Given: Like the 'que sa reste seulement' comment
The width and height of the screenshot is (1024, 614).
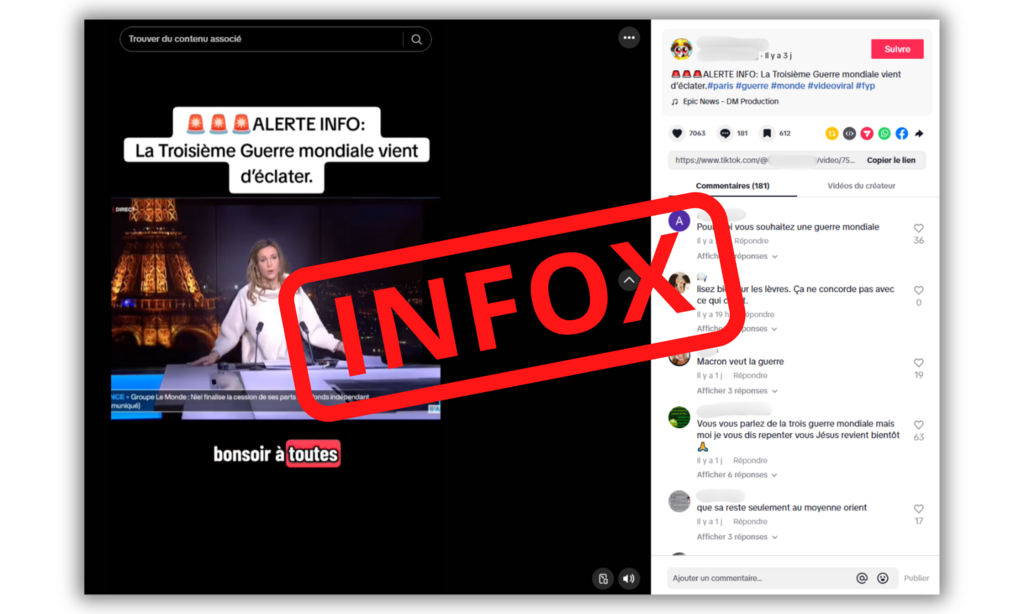Looking at the screenshot, I should coord(918,509).
